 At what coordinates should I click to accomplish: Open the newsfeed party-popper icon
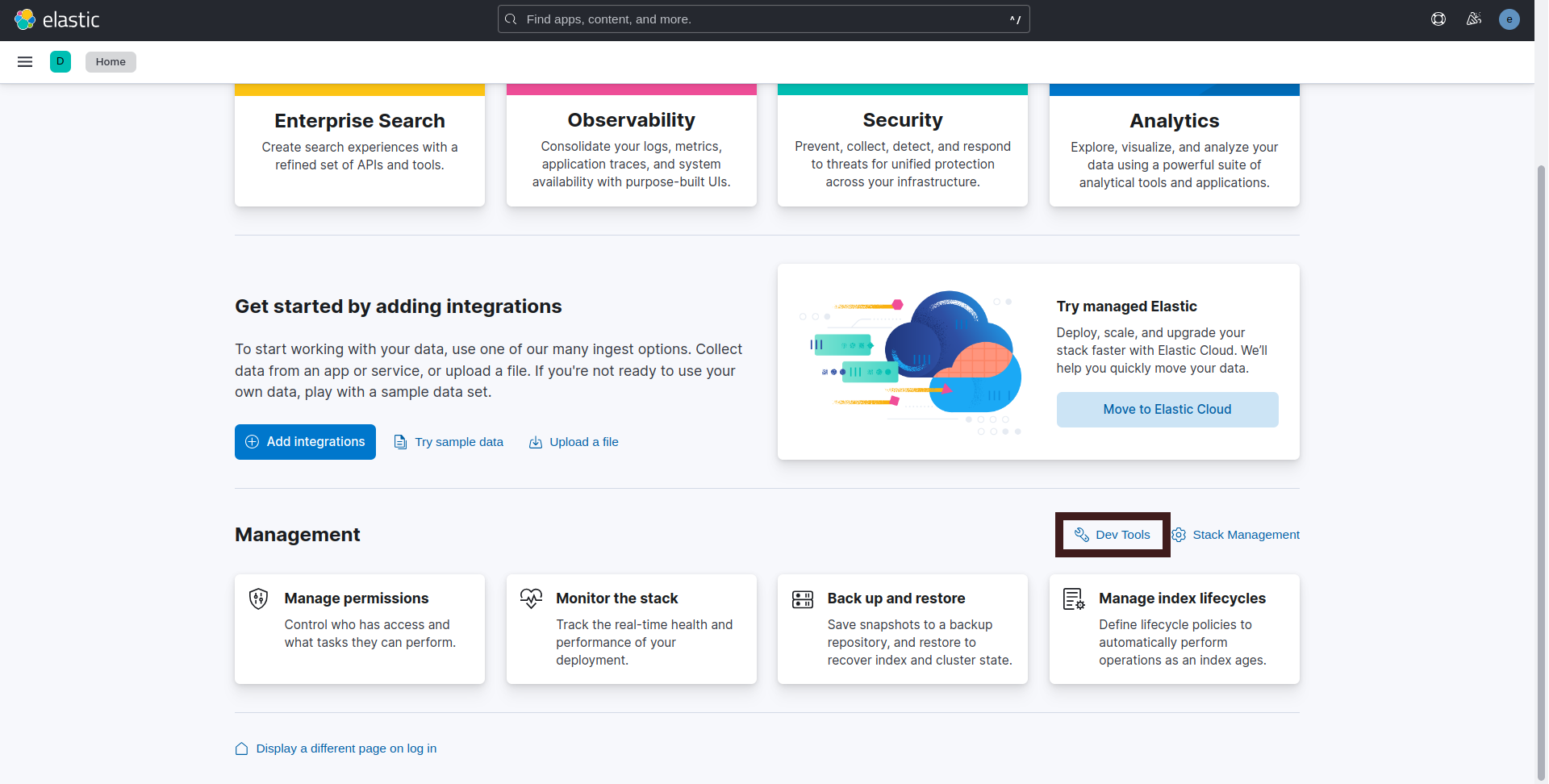(x=1474, y=19)
